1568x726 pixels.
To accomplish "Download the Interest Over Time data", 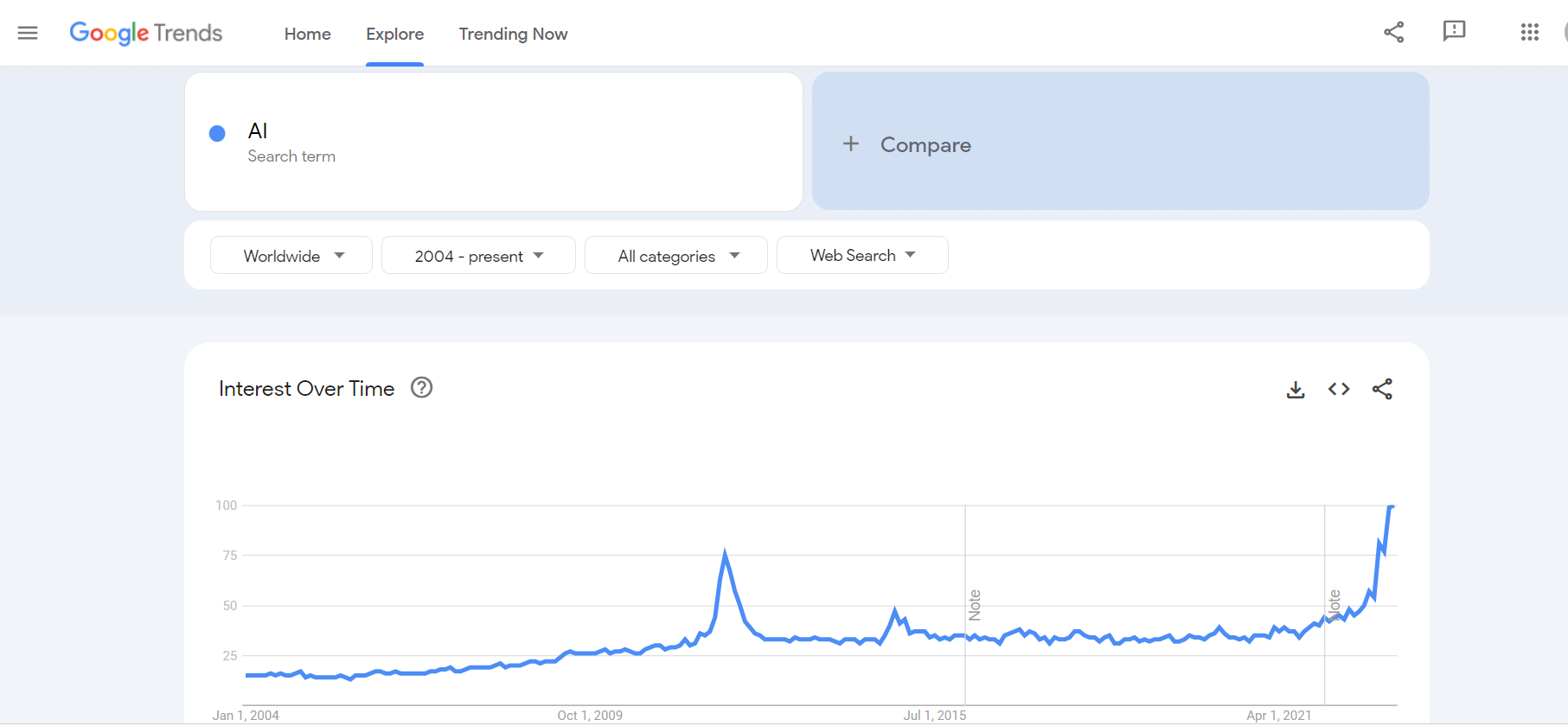I will (1295, 390).
